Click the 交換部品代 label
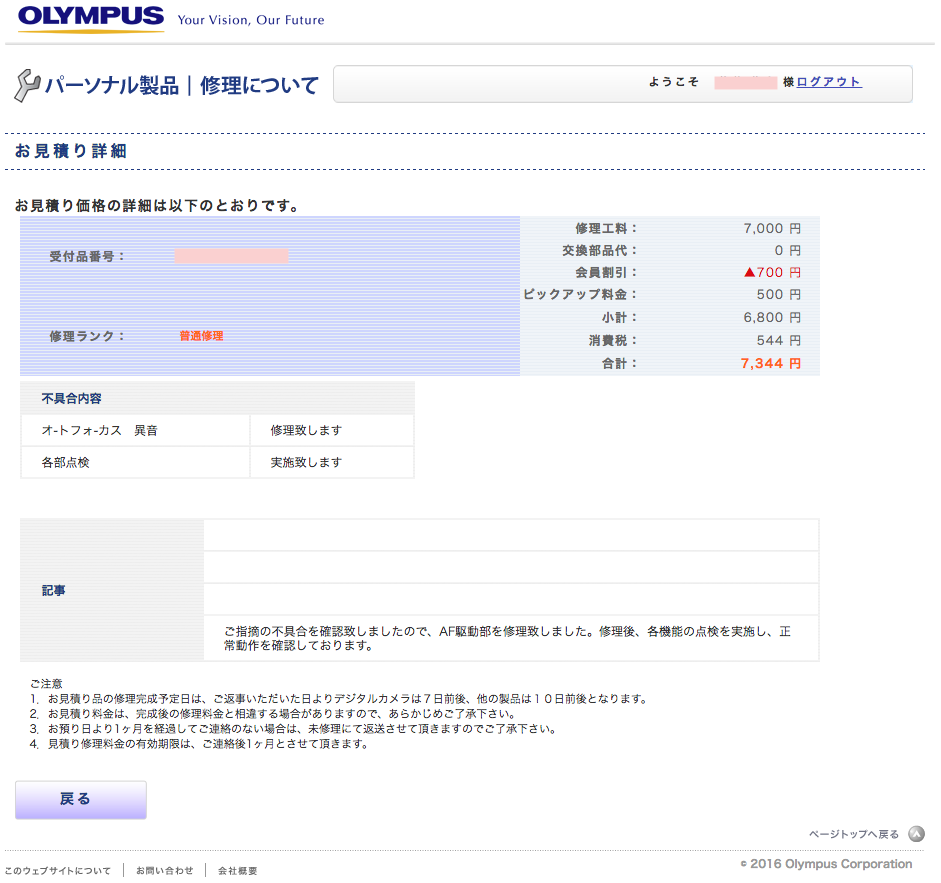 (x=600, y=250)
